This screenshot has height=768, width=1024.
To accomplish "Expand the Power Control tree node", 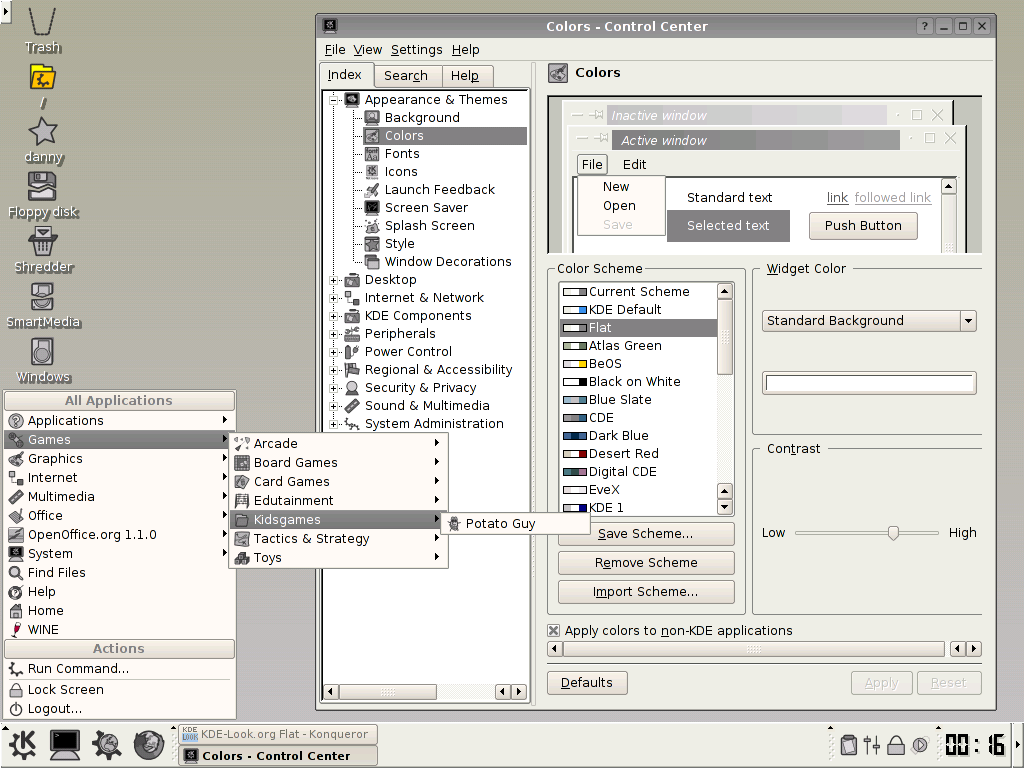I will 334,352.
